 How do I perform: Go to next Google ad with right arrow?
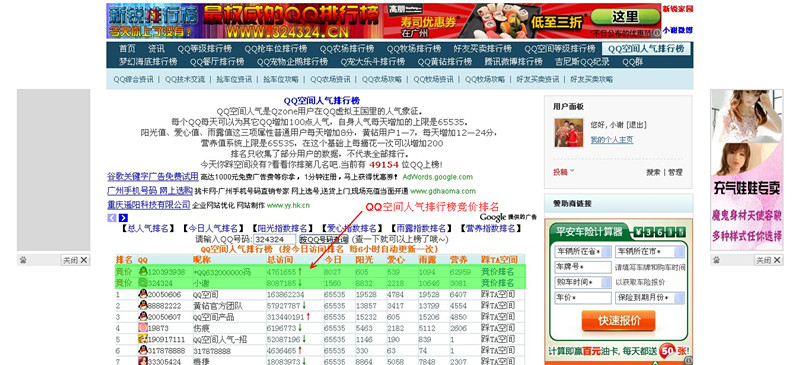[x=123, y=218]
